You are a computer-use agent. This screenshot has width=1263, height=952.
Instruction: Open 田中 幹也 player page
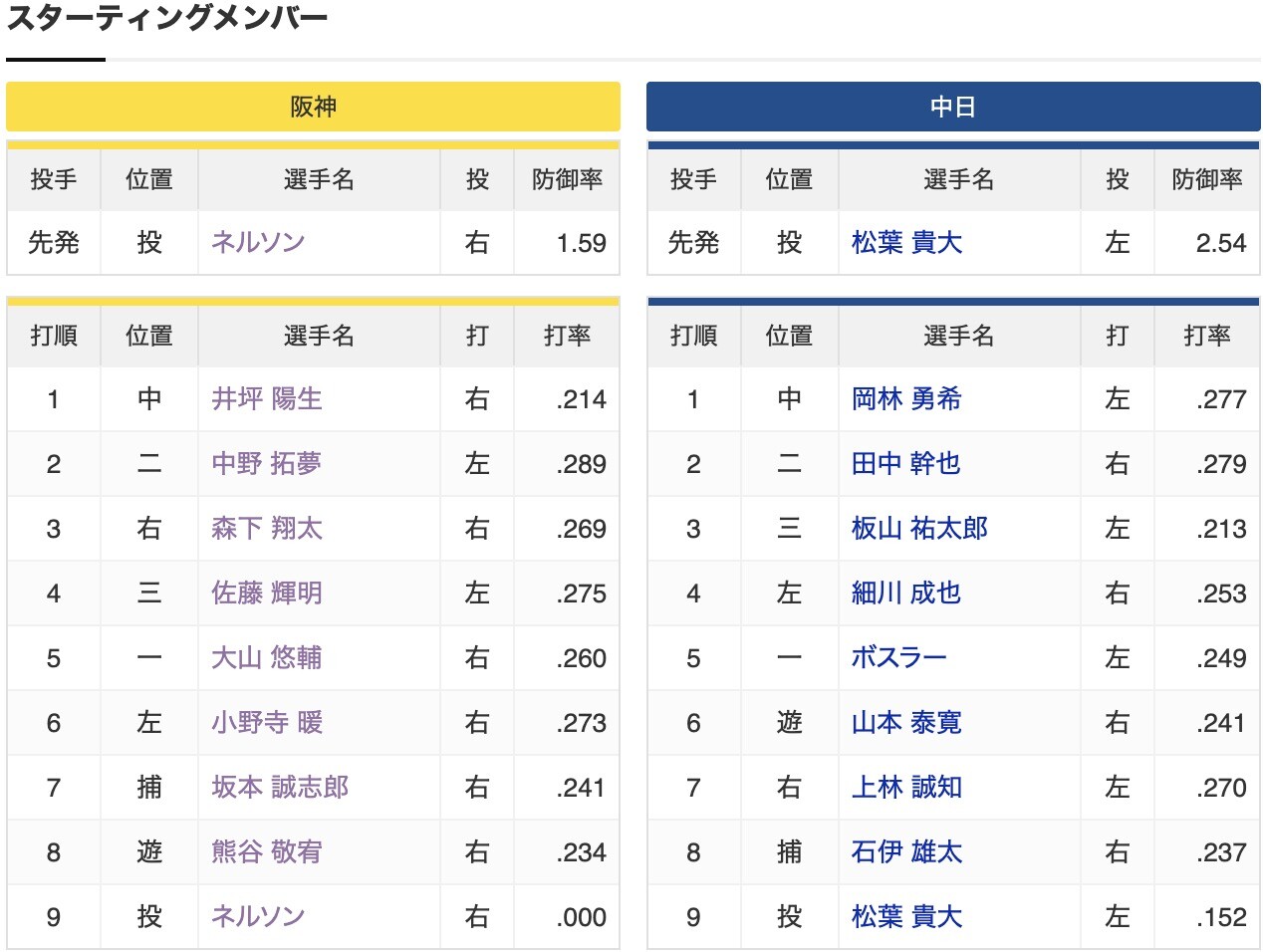click(x=906, y=463)
